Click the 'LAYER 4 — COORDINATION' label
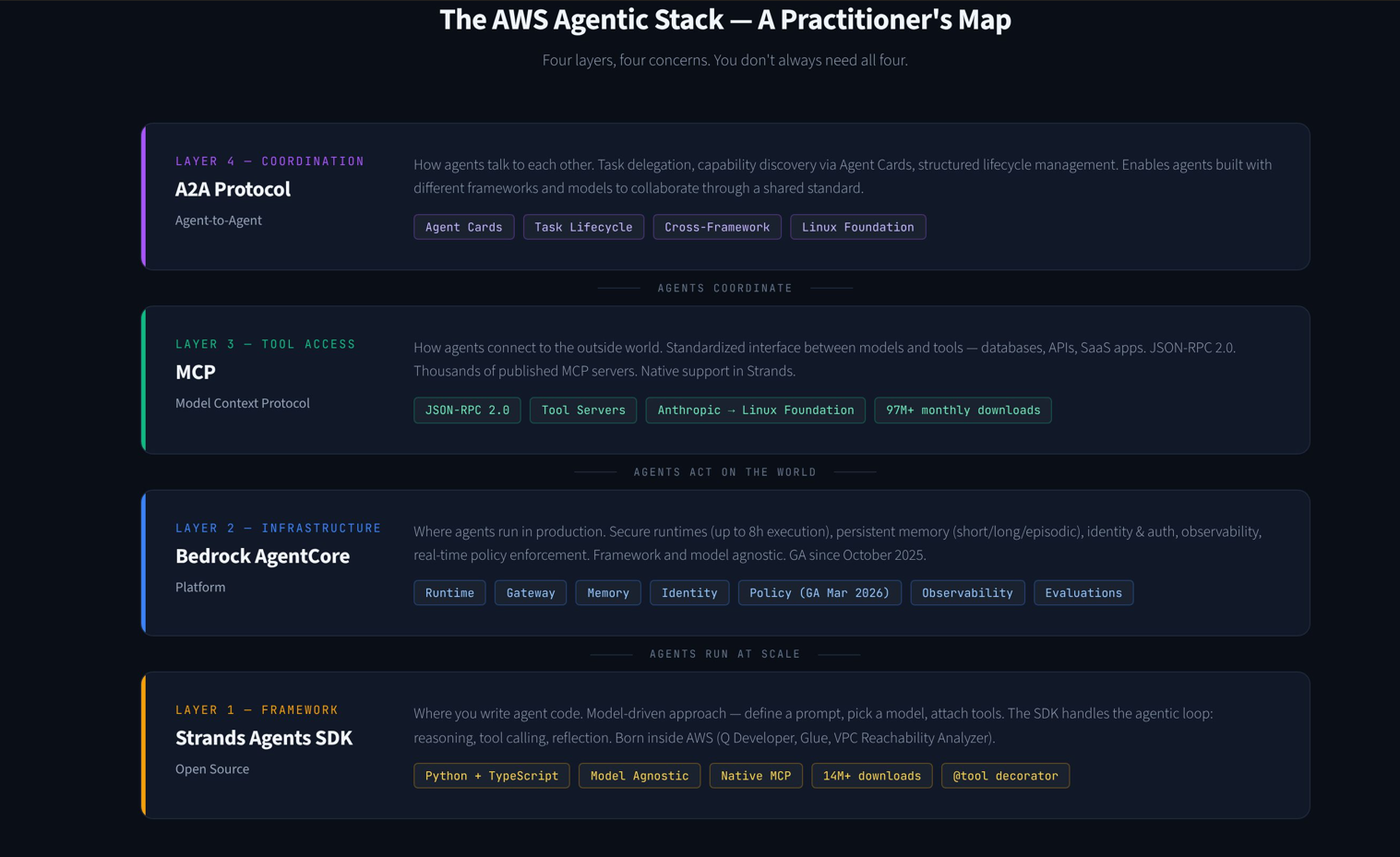 coord(270,161)
